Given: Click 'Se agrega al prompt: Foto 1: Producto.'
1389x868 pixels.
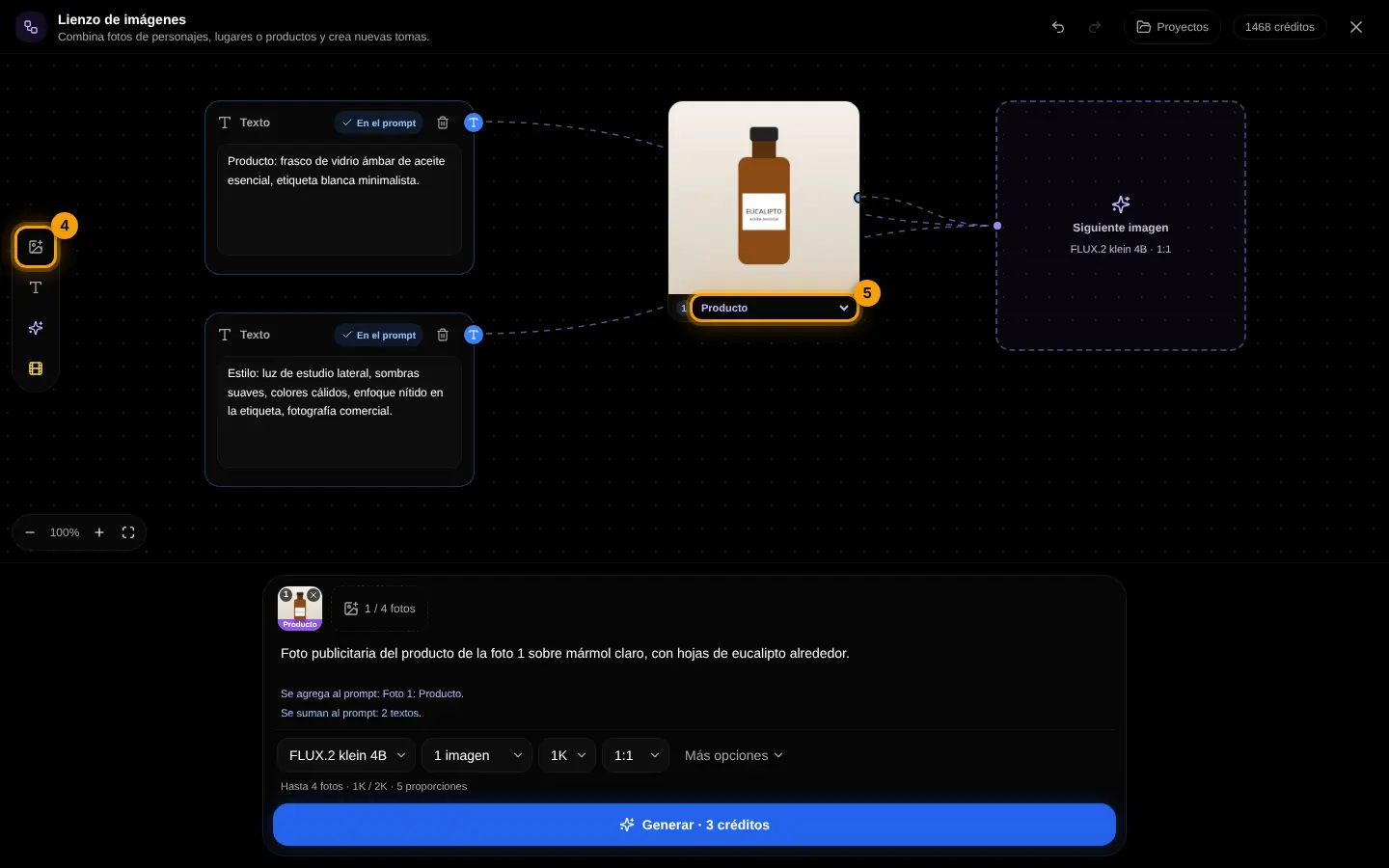Looking at the screenshot, I should pos(372,693).
